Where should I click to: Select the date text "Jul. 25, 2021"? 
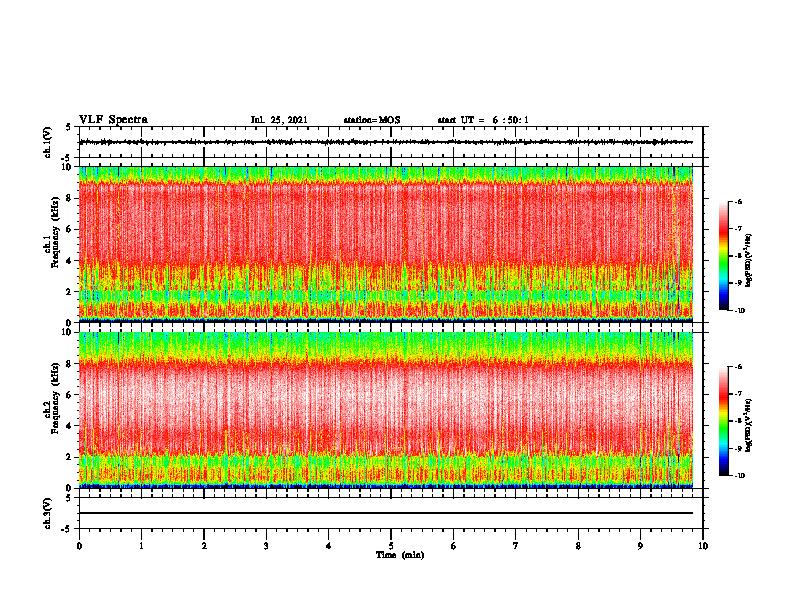coord(279,120)
